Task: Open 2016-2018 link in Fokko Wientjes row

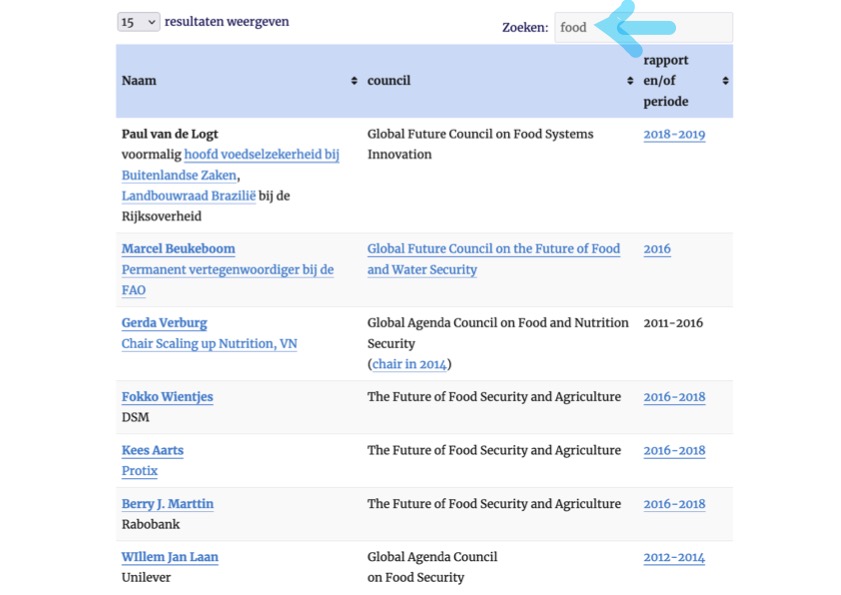Action: point(674,397)
